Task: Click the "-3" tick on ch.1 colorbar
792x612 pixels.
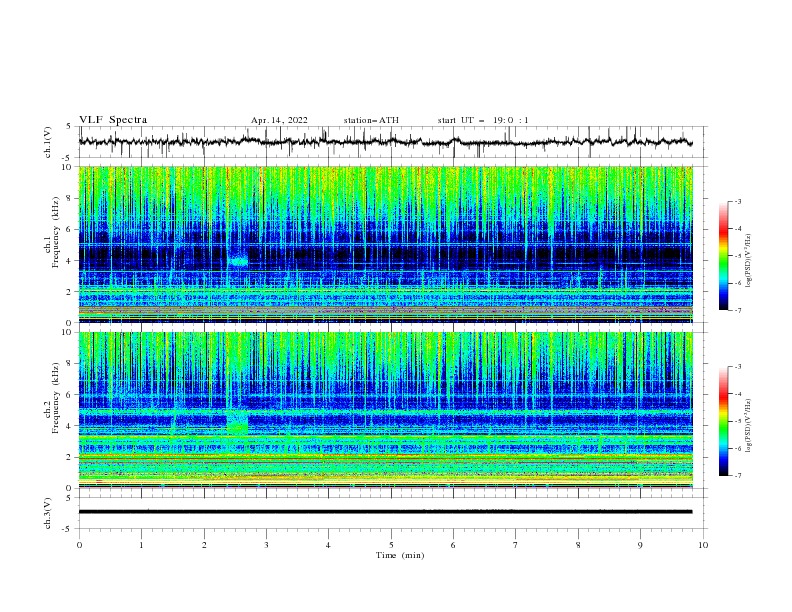Action: coord(737,202)
